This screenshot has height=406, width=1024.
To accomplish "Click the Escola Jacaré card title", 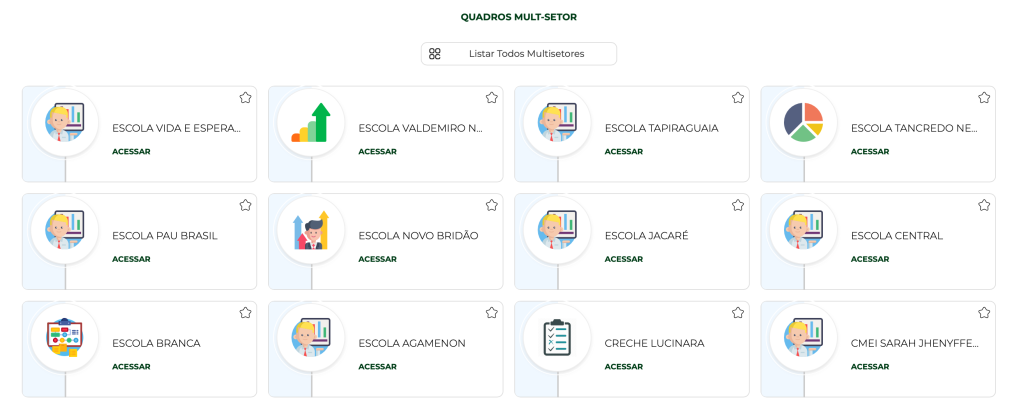I will [x=646, y=236].
